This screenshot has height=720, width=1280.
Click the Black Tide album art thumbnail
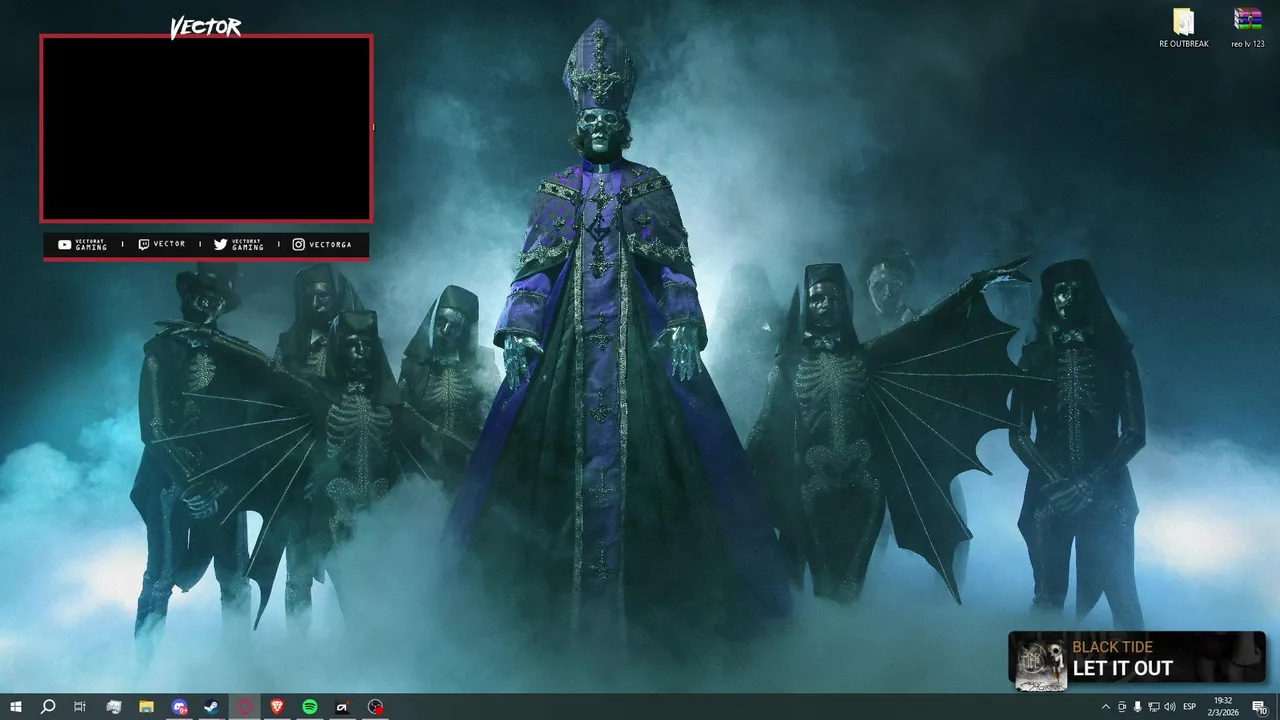(1041, 663)
